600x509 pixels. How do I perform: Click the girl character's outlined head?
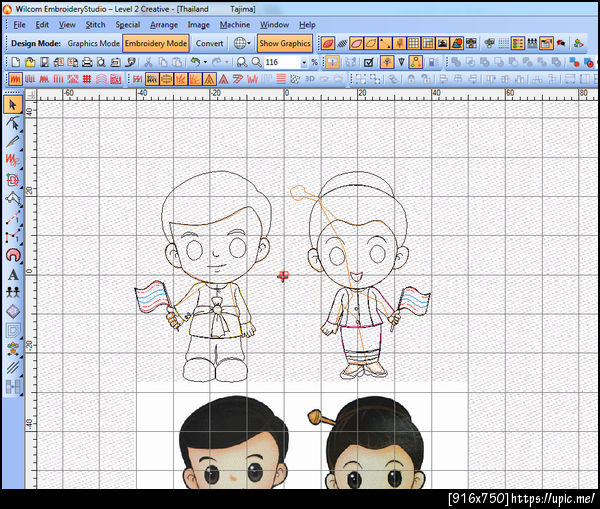coord(358,230)
